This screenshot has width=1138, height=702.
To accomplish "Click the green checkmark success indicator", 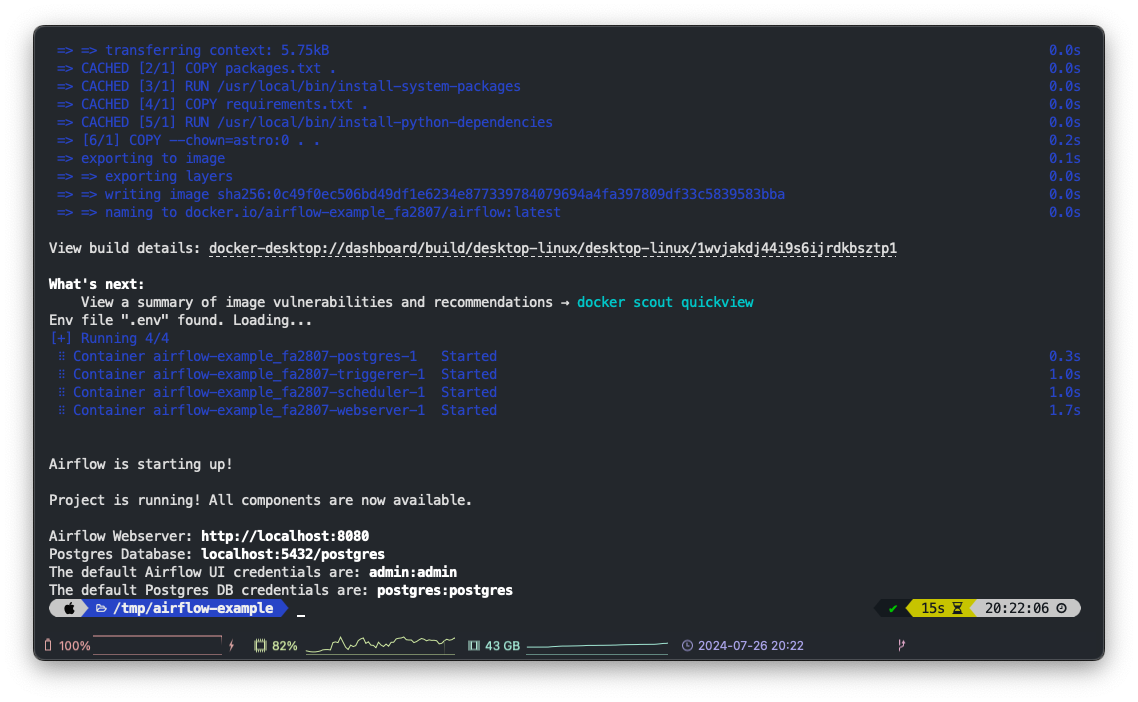I will 893,607.
